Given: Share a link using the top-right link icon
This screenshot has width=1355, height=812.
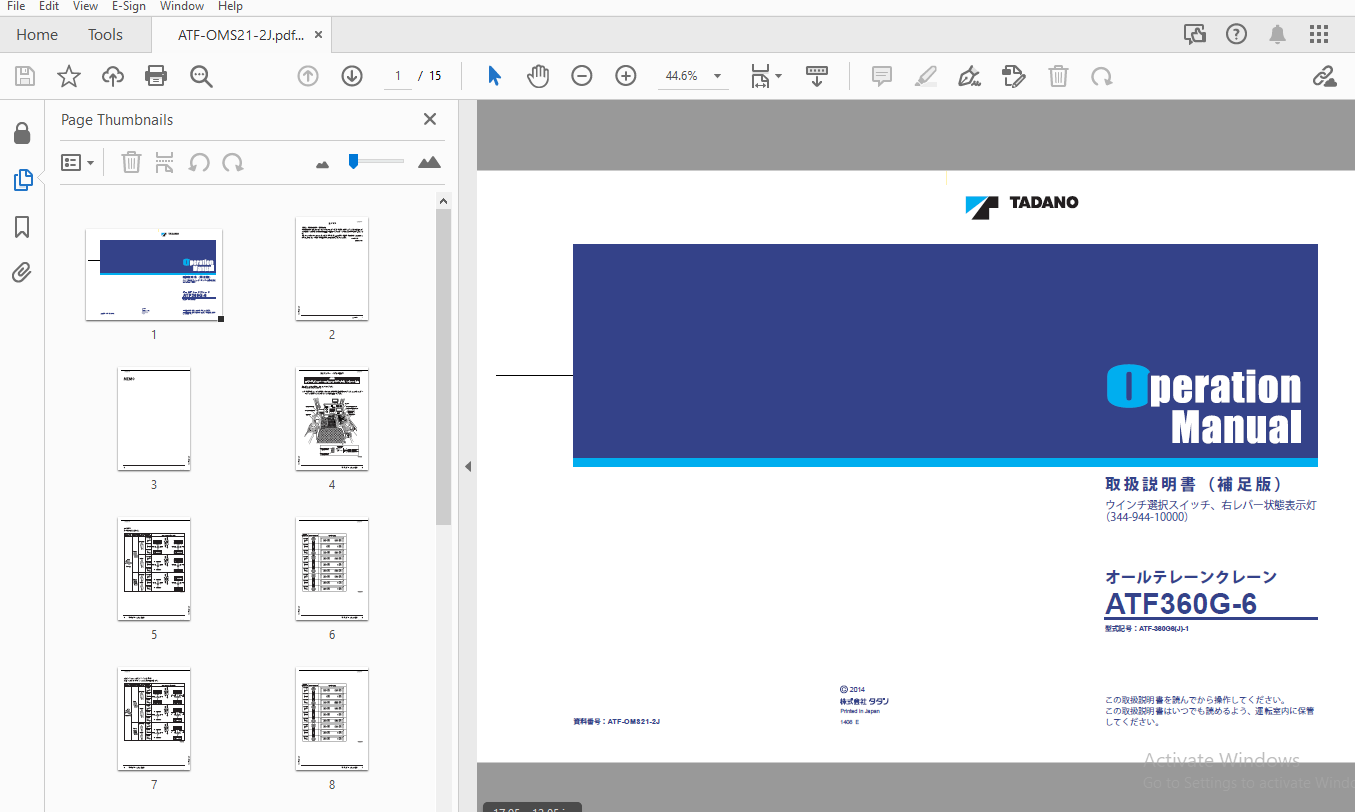Looking at the screenshot, I should click(x=1324, y=76).
